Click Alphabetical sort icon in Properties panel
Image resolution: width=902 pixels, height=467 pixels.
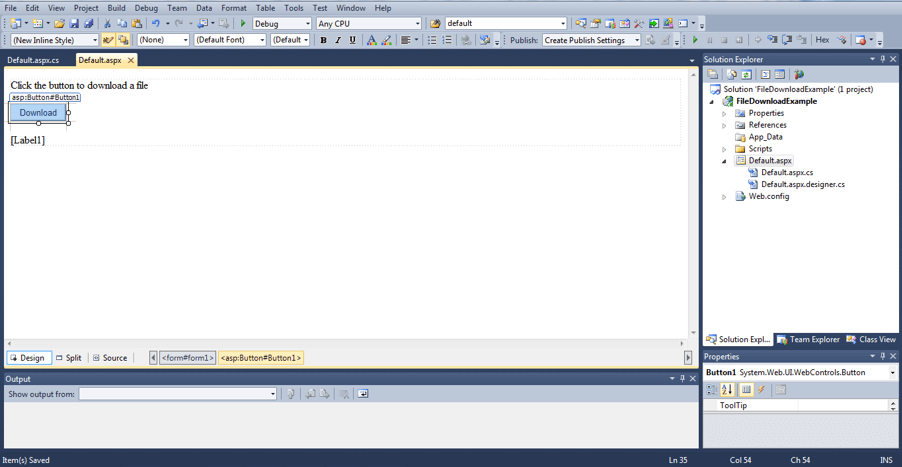click(x=727, y=390)
